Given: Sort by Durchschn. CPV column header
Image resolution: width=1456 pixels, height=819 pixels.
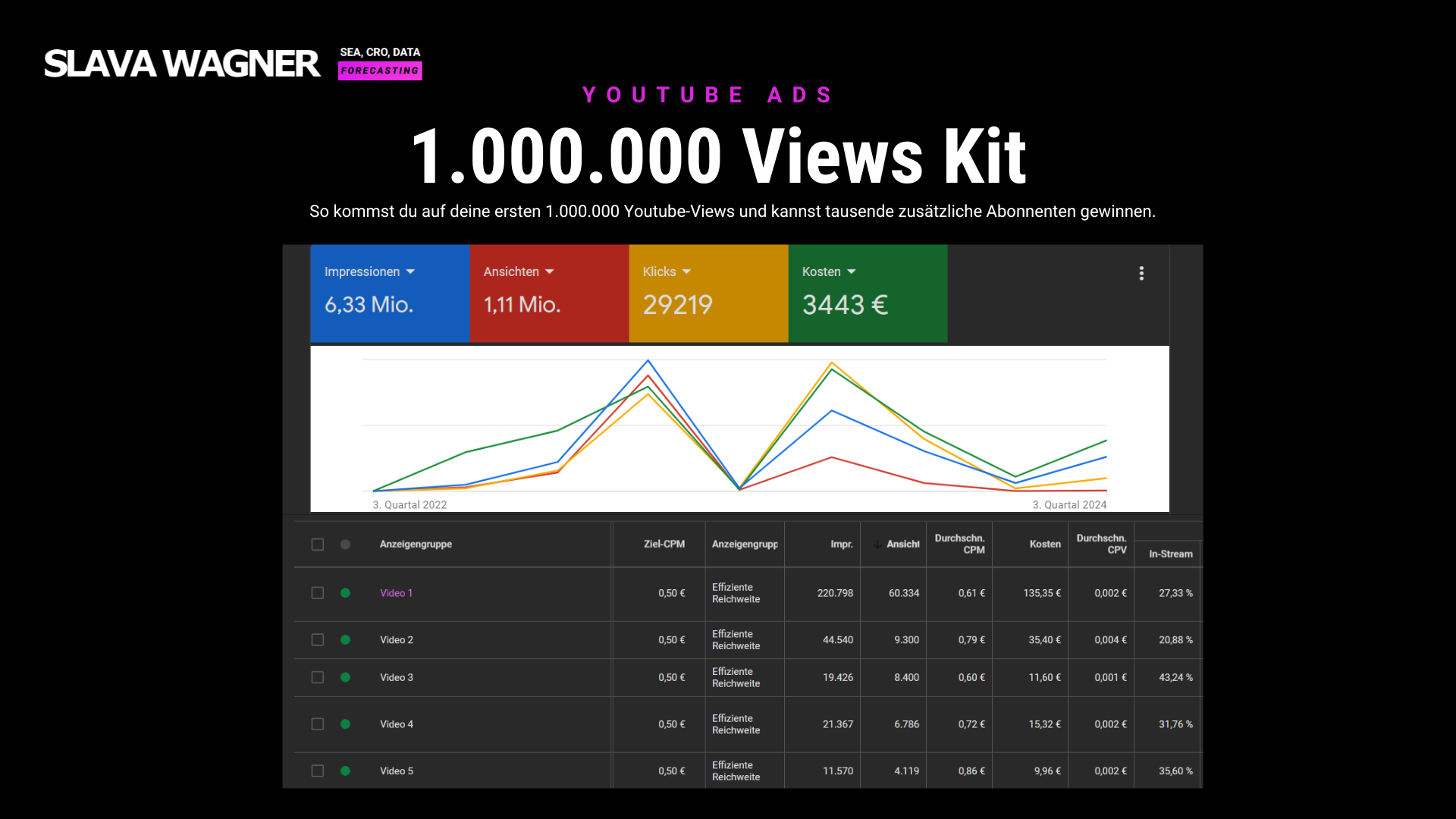Looking at the screenshot, I should pos(1101,544).
